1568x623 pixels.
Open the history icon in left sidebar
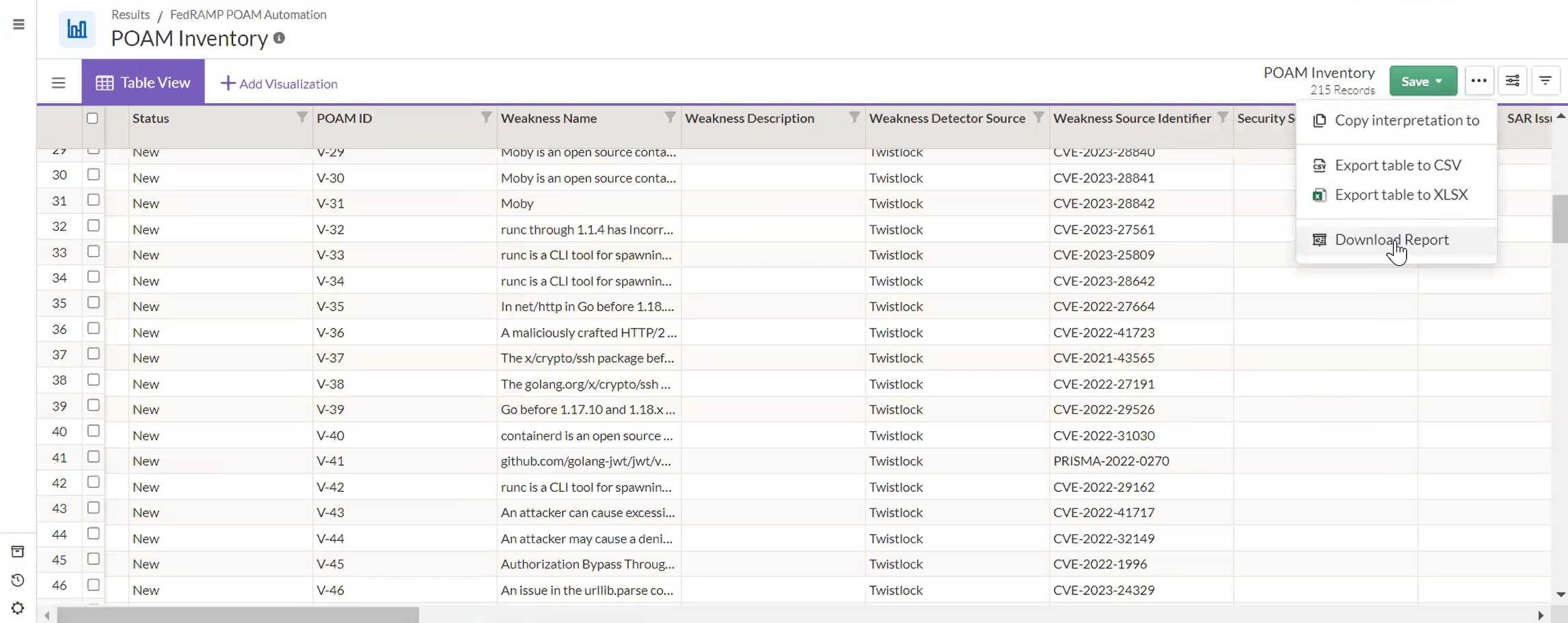tap(18, 580)
